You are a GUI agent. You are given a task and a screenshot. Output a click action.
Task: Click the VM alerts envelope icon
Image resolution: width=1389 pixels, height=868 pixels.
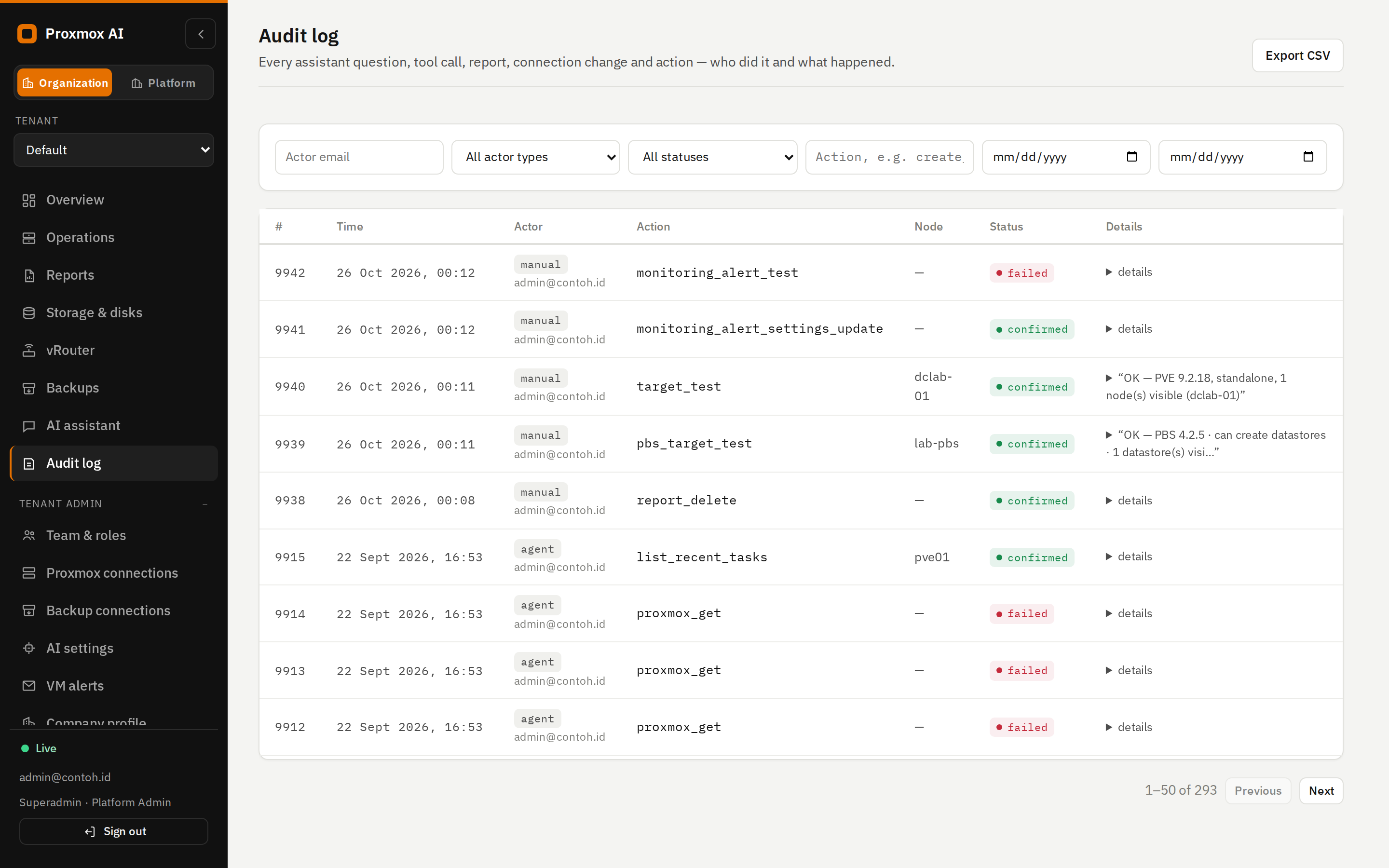(29, 686)
